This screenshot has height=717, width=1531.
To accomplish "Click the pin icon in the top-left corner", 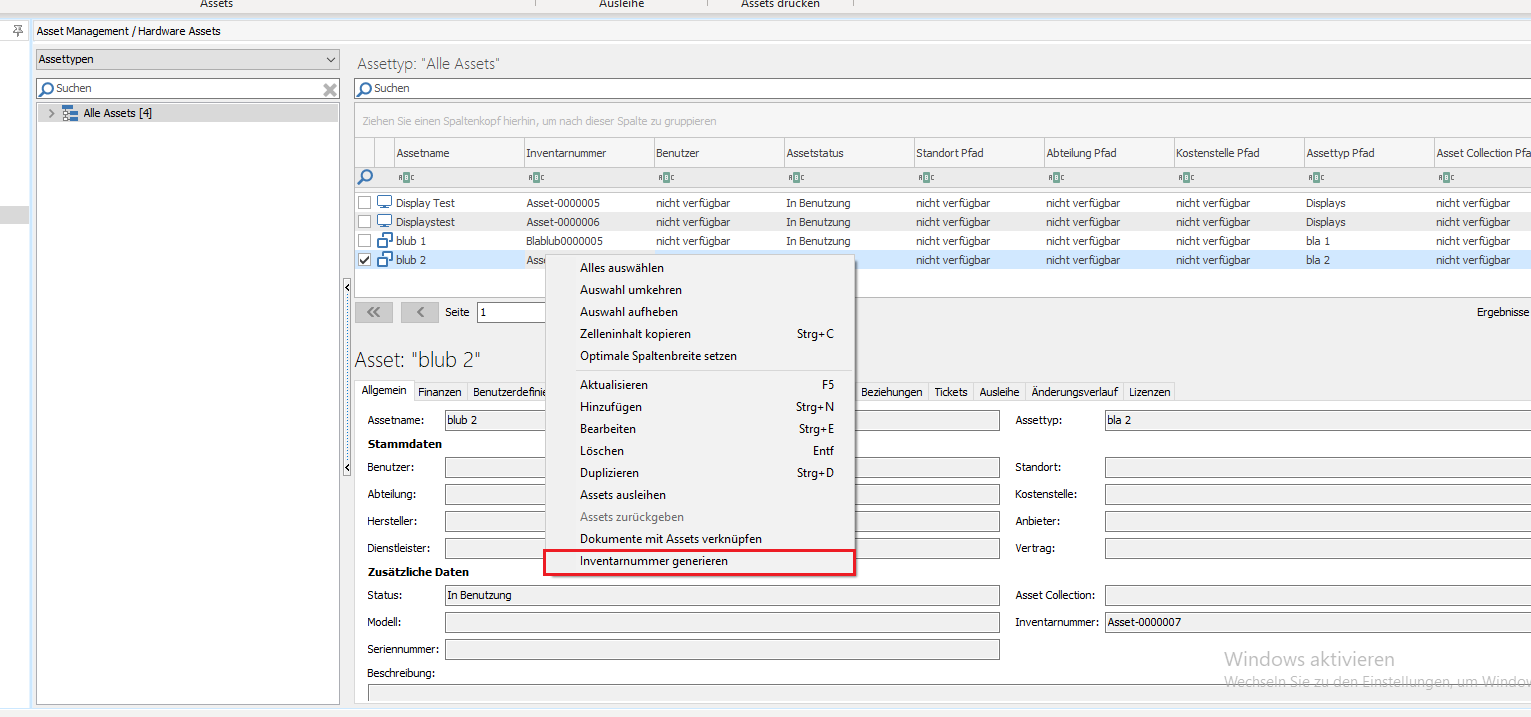I will tap(17, 31).
